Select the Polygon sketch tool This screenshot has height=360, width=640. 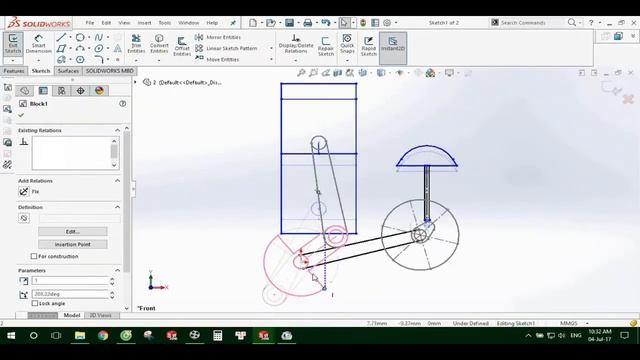point(80,60)
